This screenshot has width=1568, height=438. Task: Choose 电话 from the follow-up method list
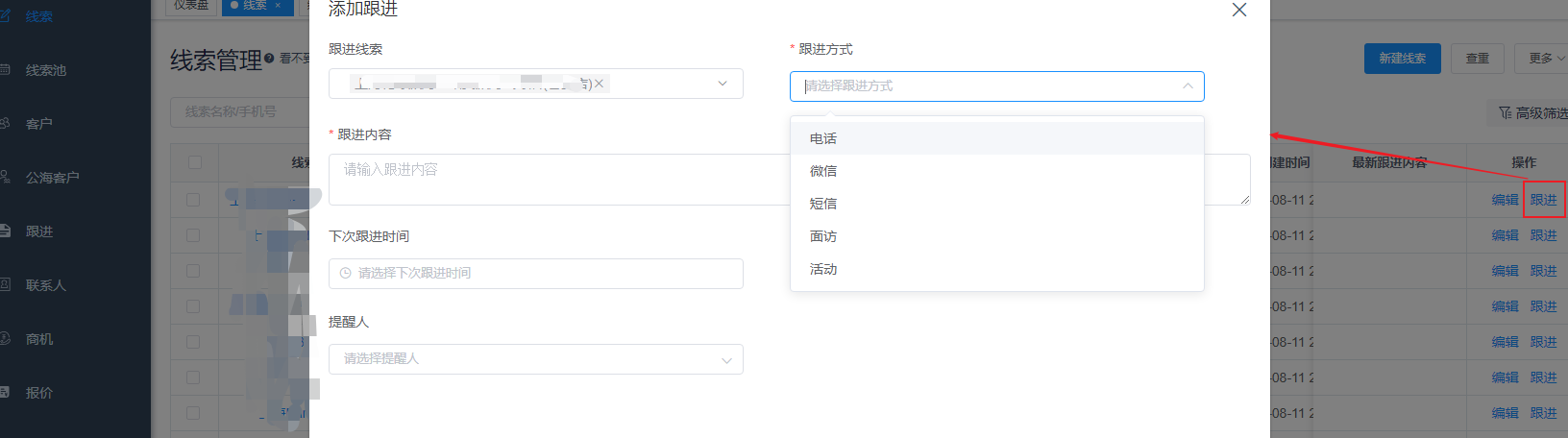point(997,138)
